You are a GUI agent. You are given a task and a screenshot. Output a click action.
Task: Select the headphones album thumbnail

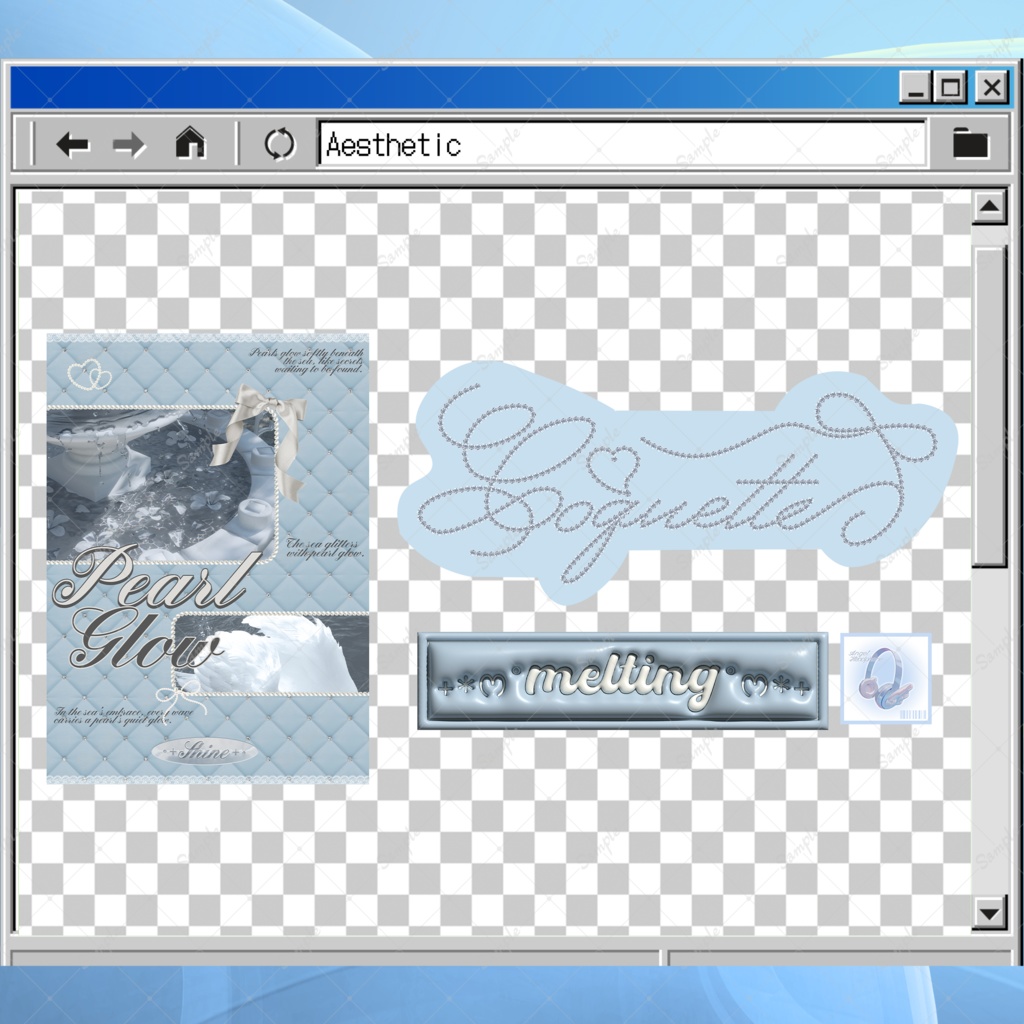[x=886, y=679]
